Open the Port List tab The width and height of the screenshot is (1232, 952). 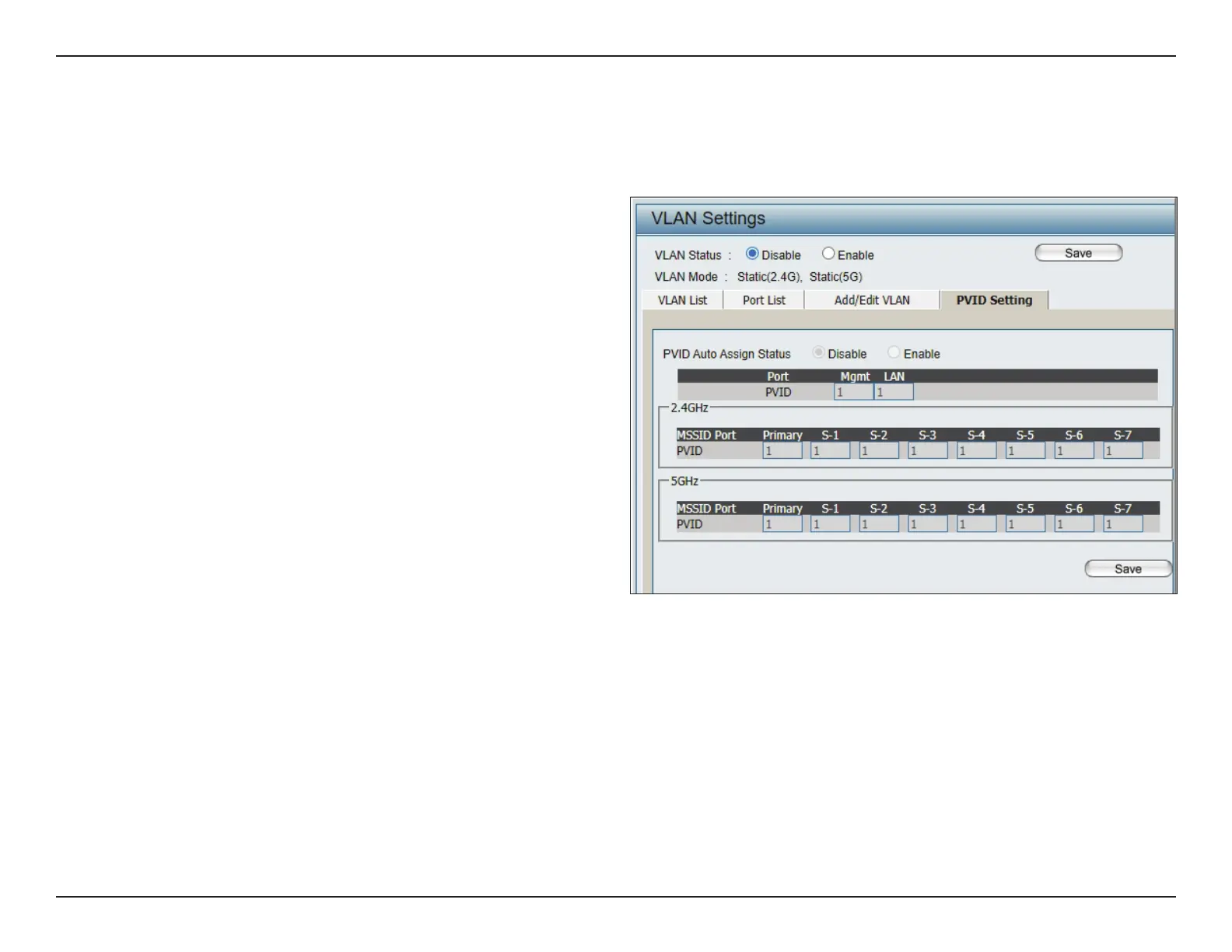(764, 300)
